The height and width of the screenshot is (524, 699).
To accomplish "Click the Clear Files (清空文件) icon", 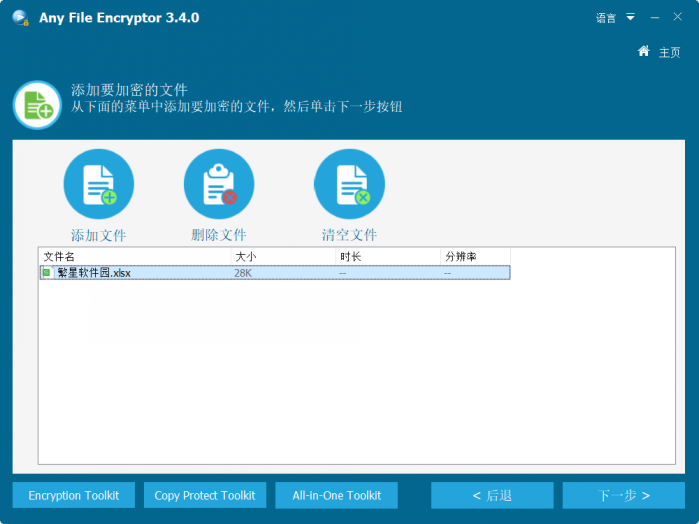I will coord(350,184).
